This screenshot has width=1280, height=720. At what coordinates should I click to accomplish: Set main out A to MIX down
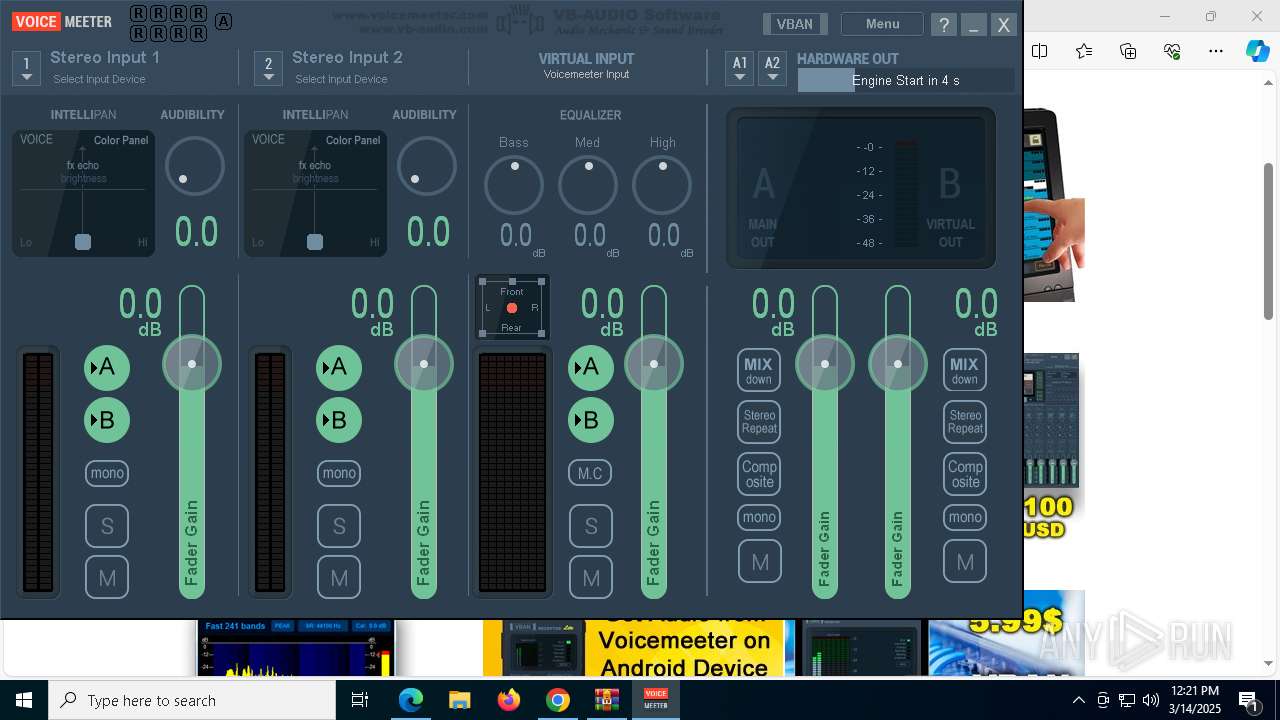(759, 370)
